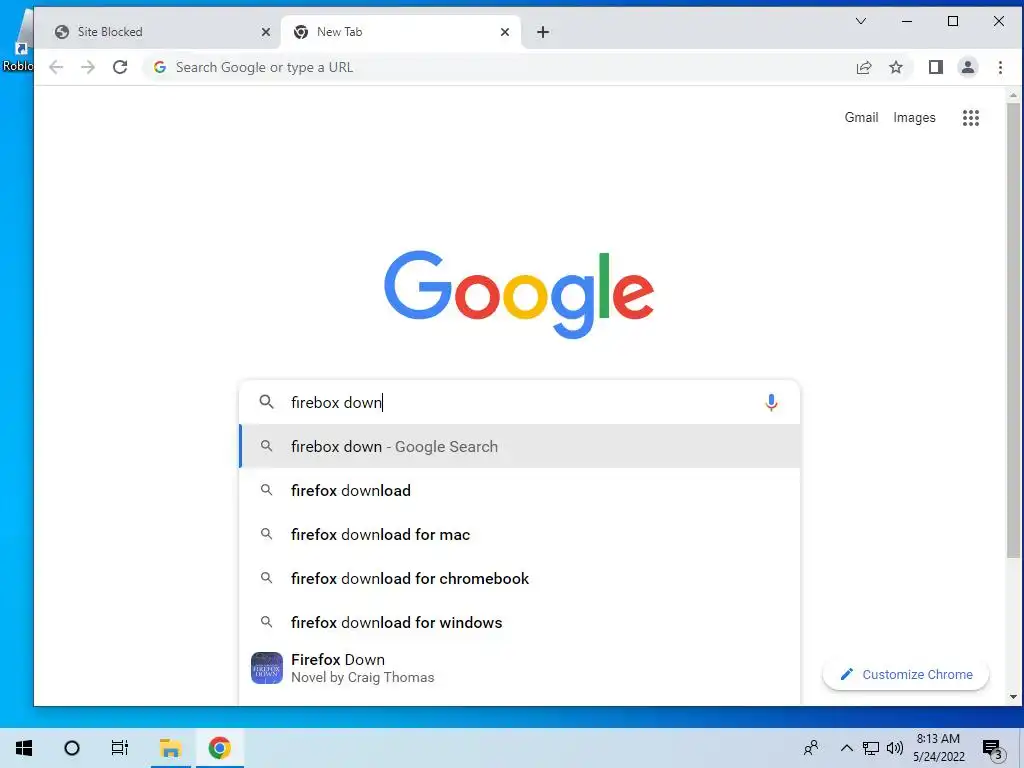Click the page vertical scrollbar thumb

[x=1013, y=330]
